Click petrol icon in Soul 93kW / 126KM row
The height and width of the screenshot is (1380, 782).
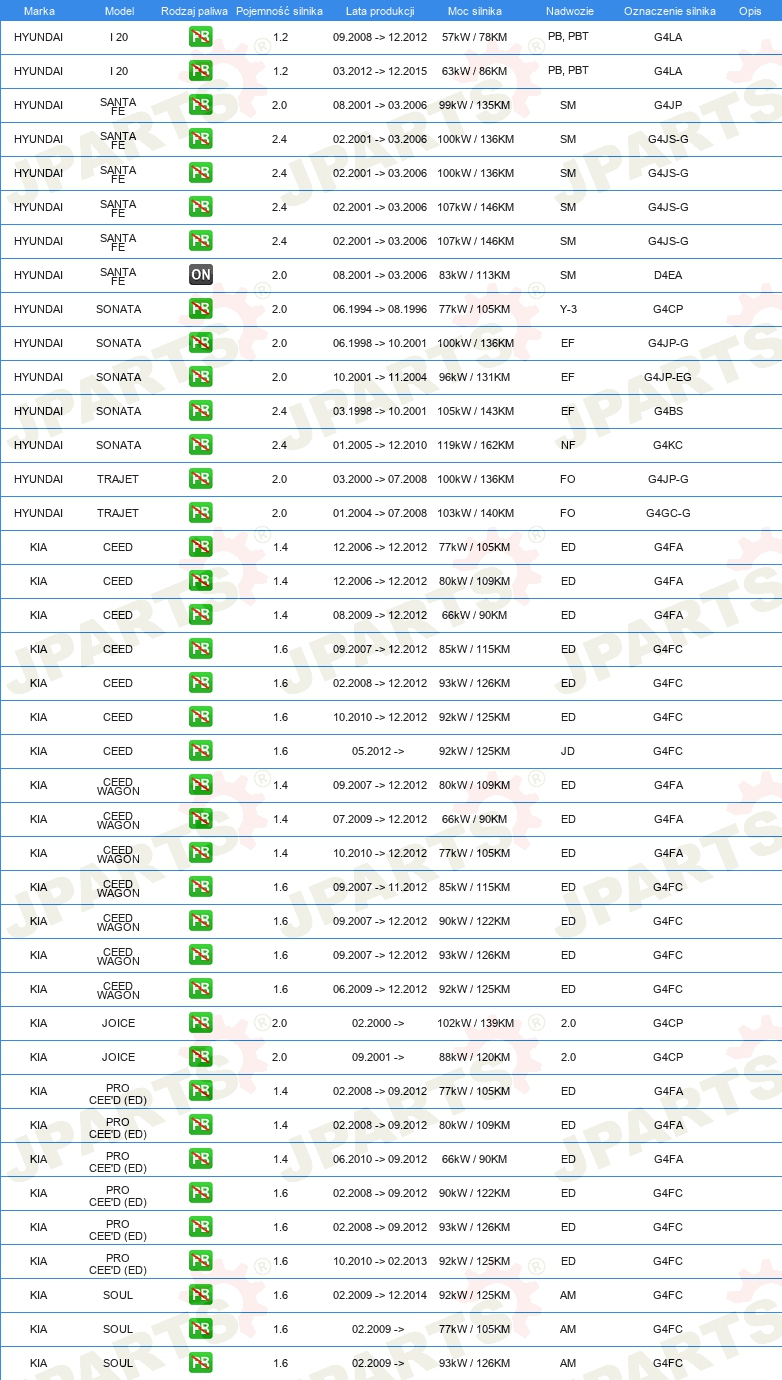tap(201, 1363)
